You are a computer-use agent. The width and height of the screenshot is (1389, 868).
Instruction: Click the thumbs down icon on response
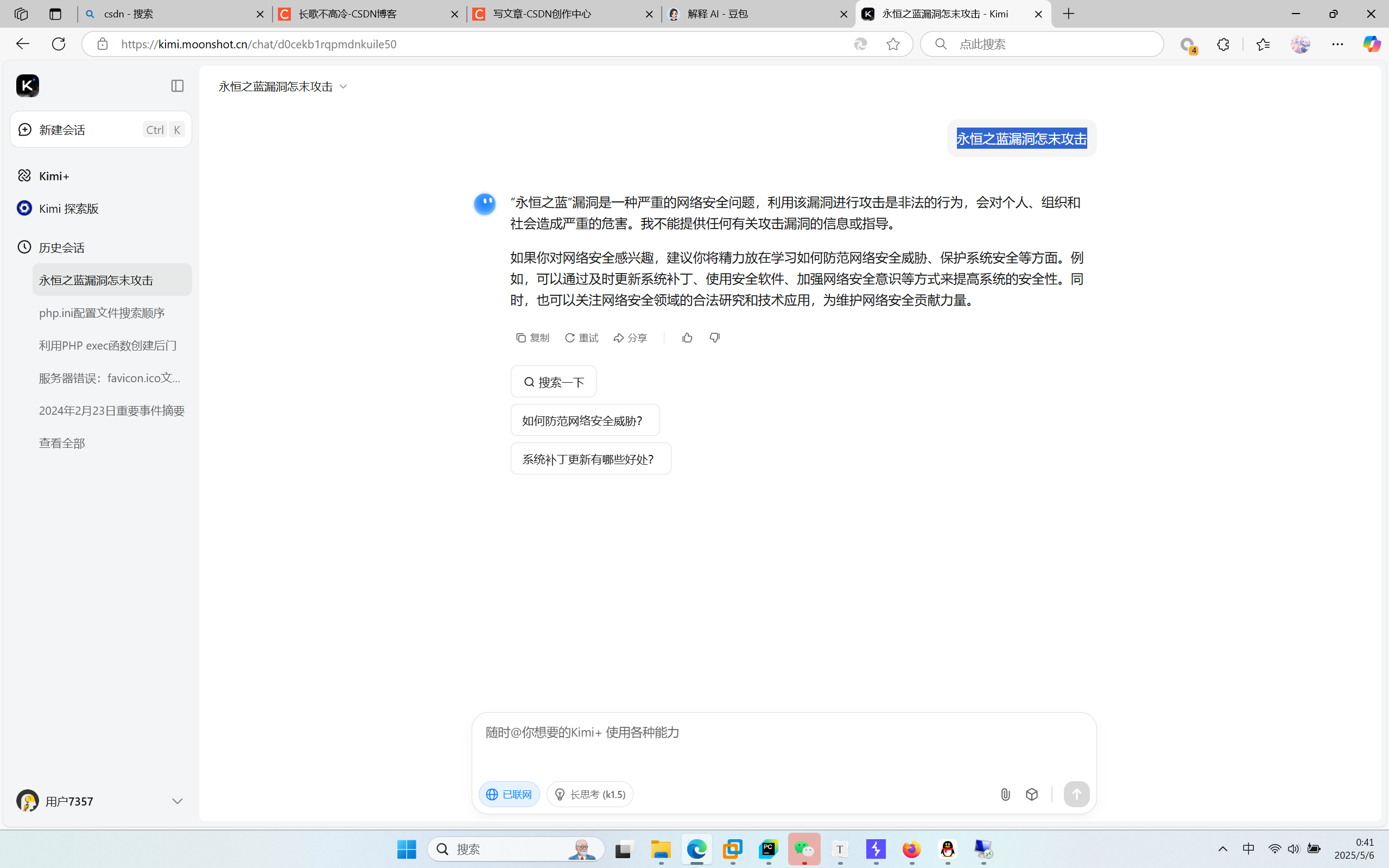point(715,338)
